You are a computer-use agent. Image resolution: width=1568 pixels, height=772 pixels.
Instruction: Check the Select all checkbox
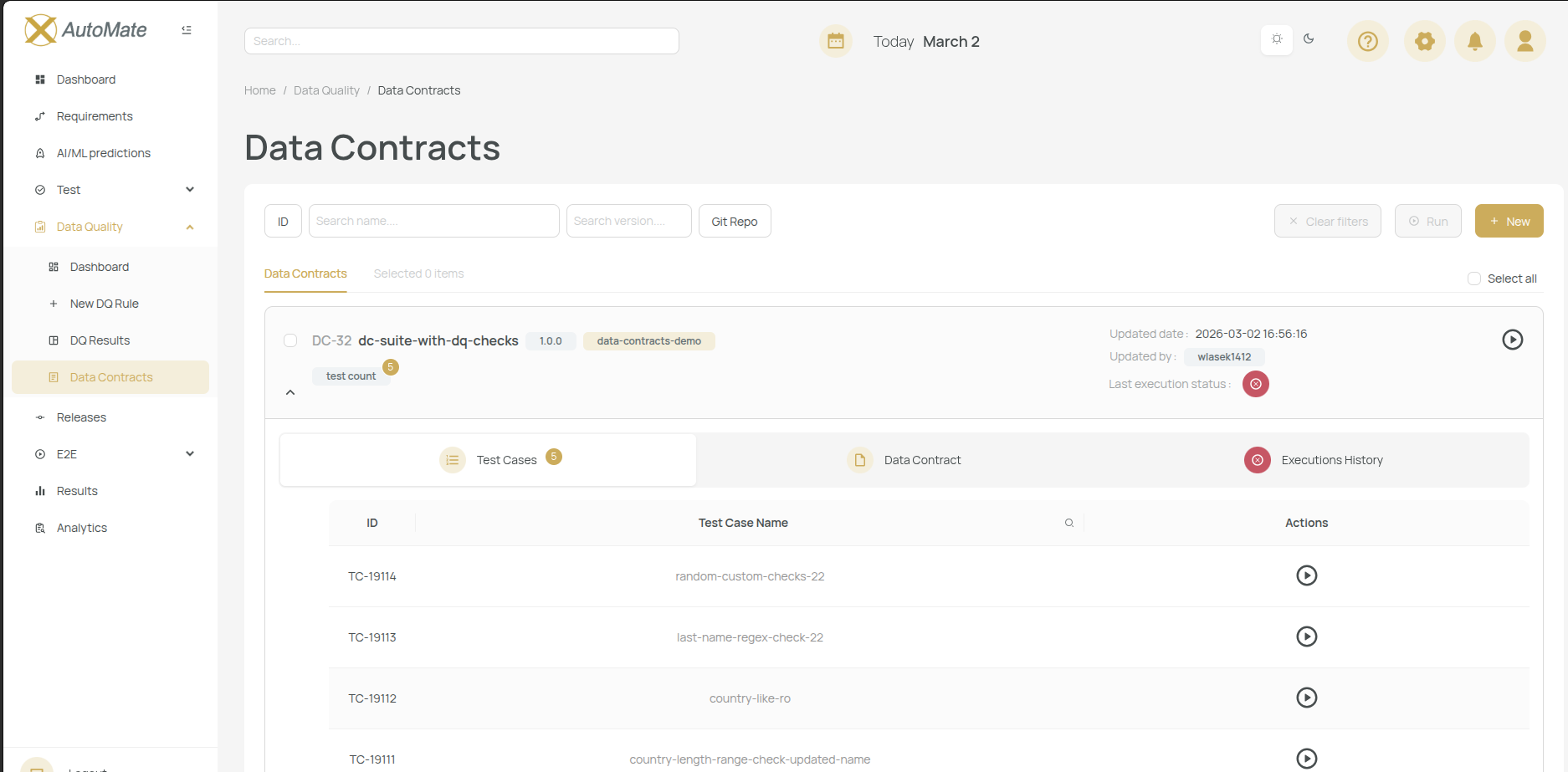pyautogui.click(x=1474, y=279)
